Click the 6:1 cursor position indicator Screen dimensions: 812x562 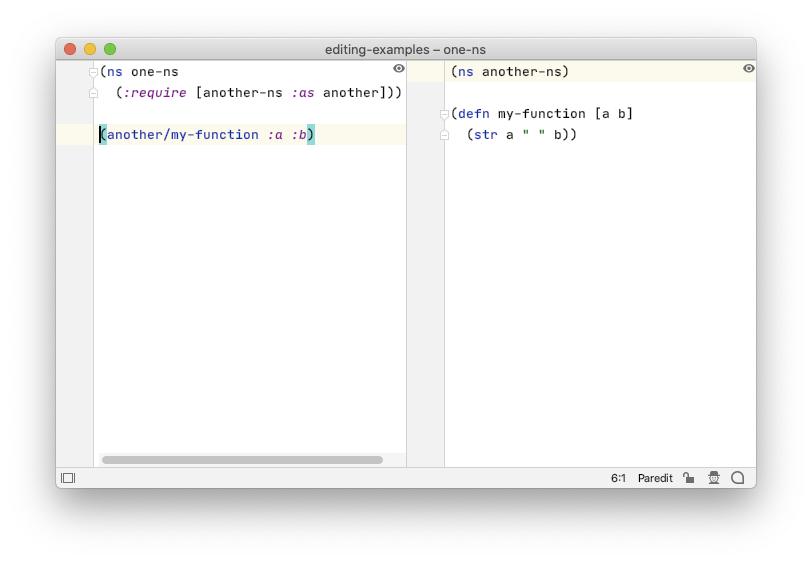618,478
